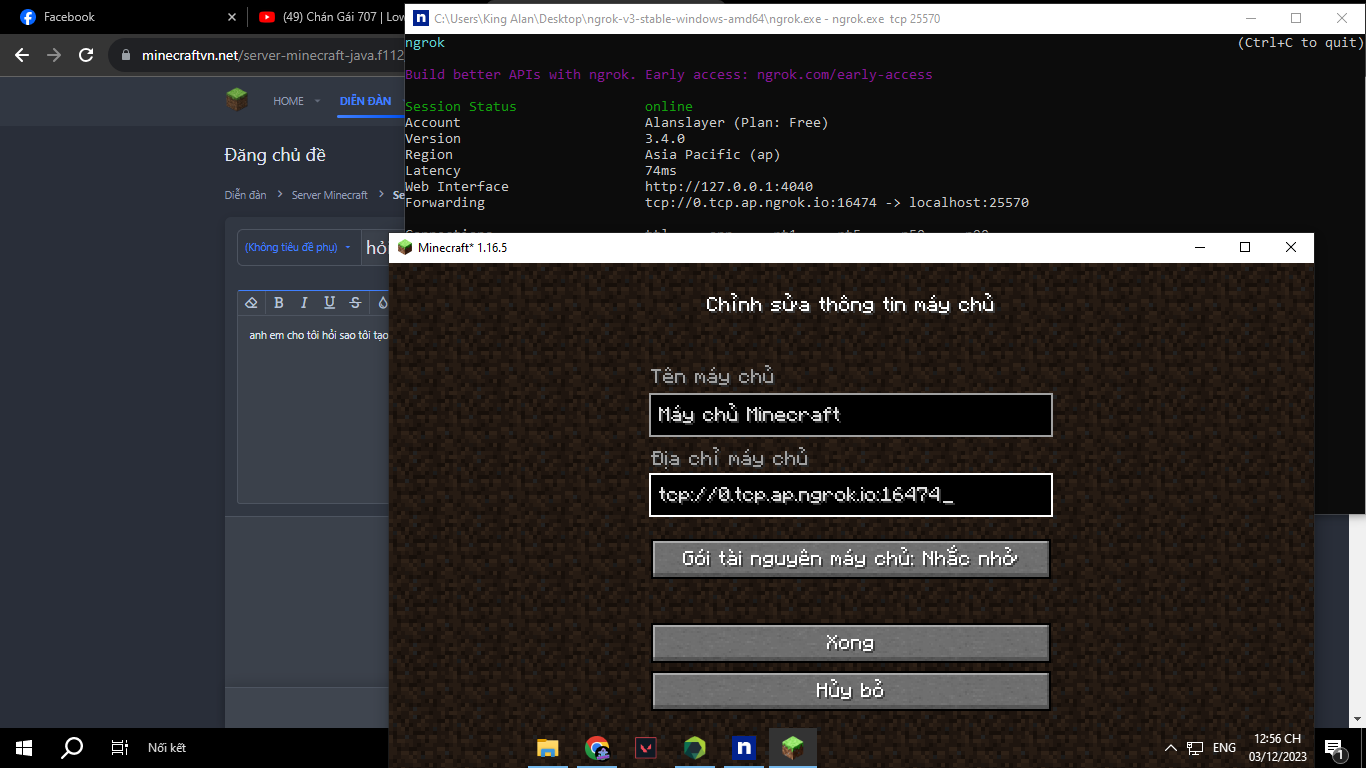Click the 74ms latency value in ngrok

click(x=661, y=171)
